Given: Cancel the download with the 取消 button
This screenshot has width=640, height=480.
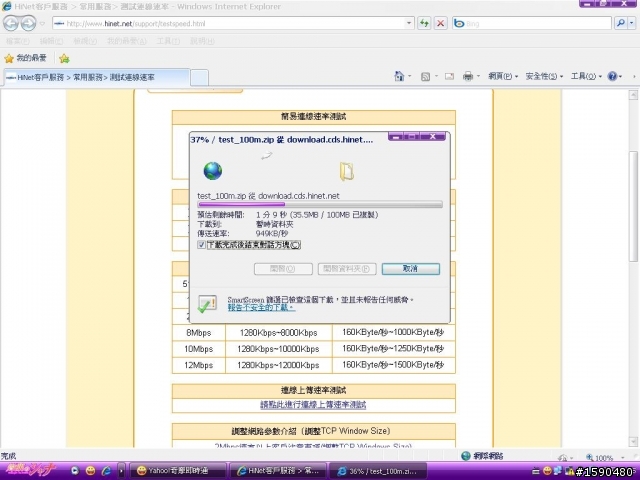Looking at the screenshot, I should tap(411, 269).
